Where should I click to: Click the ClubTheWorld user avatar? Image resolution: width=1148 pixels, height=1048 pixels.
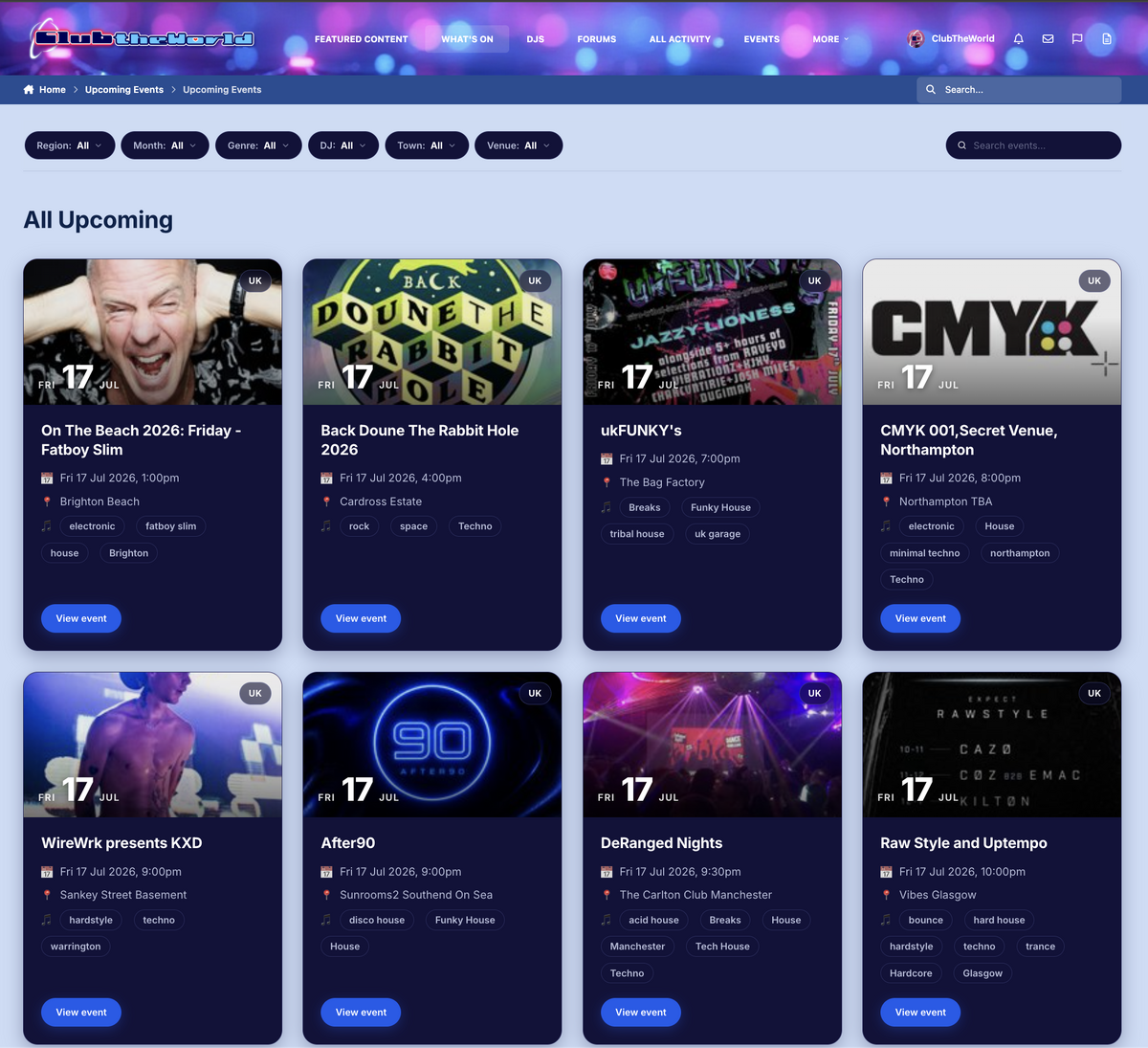pos(916,39)
